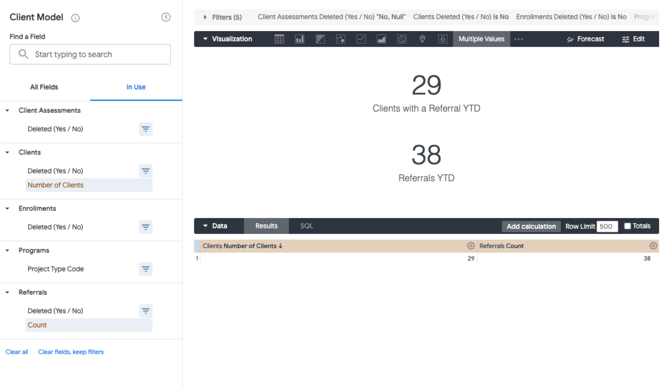This screenshot has width=670, height=387.
Task: Focus the Find a Field search box
Action: point(90,54)
